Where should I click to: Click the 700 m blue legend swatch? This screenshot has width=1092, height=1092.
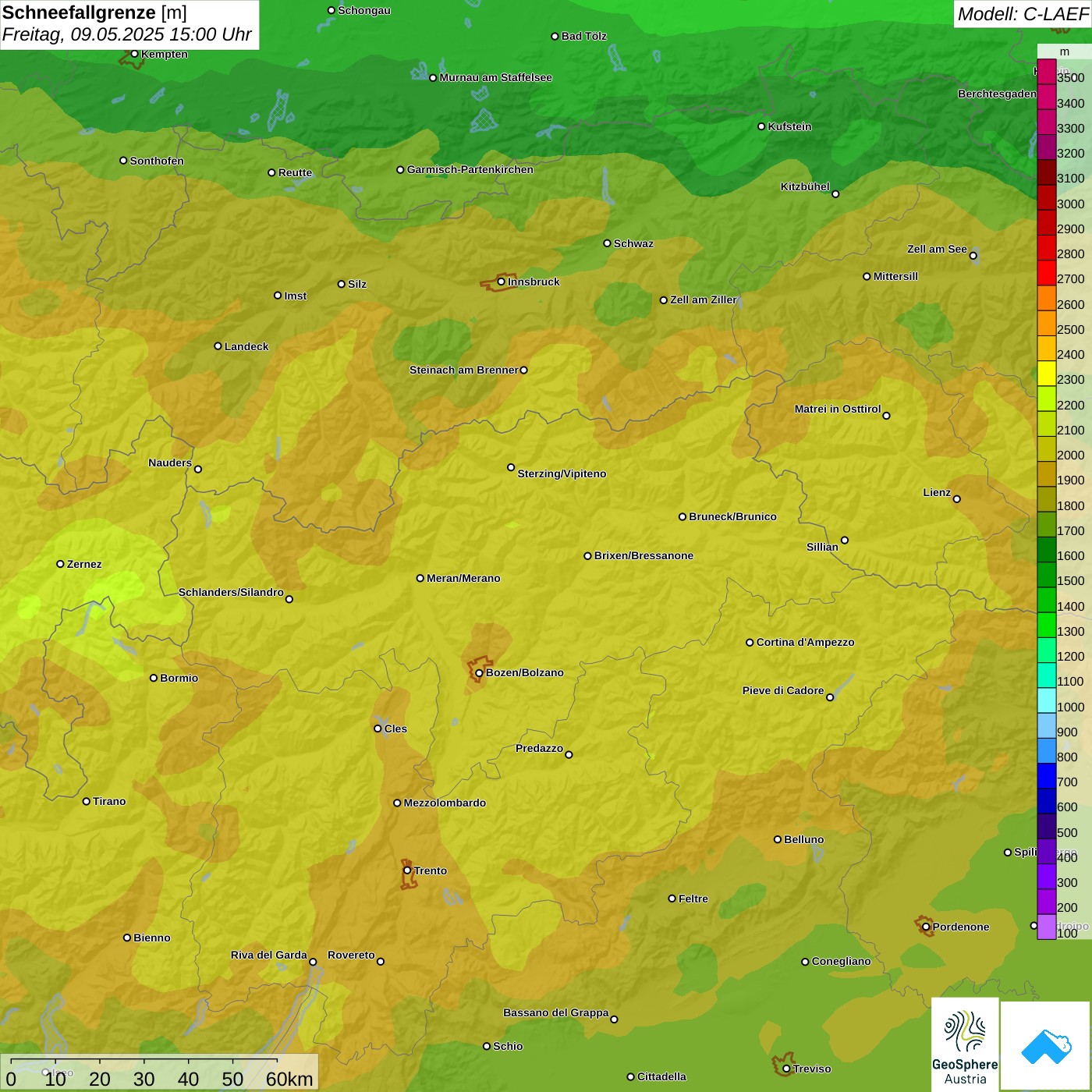click(1046, 775)
